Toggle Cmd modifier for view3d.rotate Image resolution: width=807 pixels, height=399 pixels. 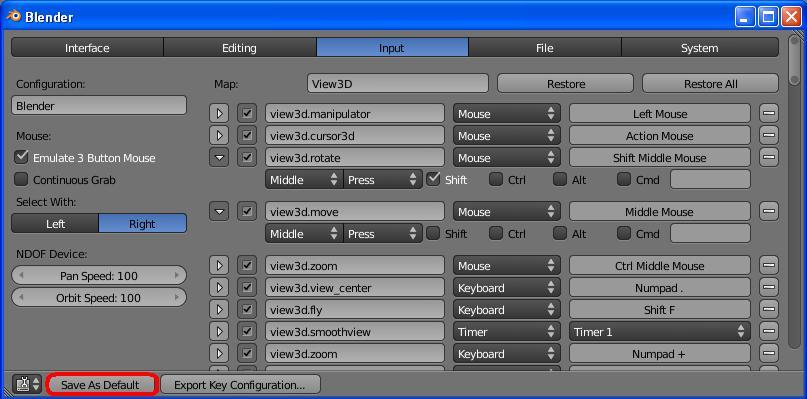click(x=624, y=179)
